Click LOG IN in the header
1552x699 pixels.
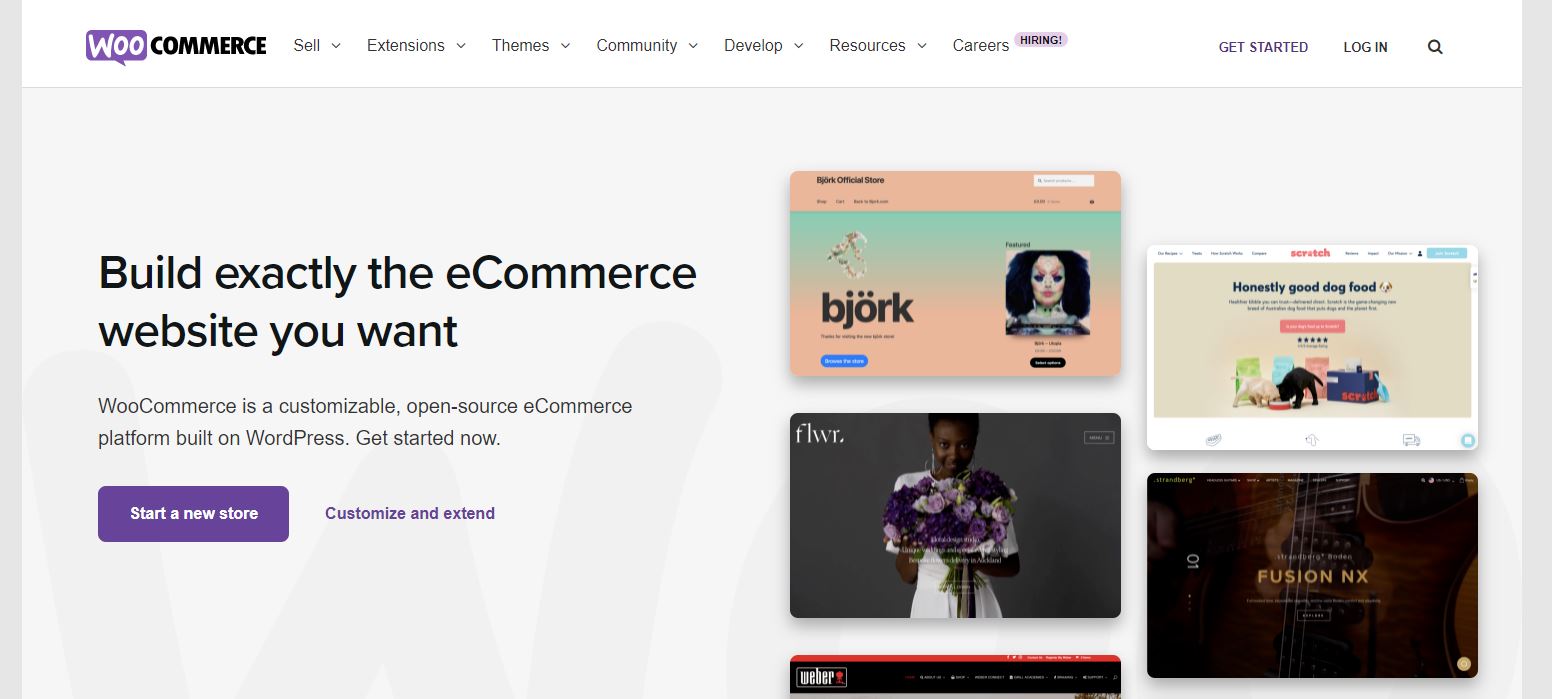click(1365, 47)
